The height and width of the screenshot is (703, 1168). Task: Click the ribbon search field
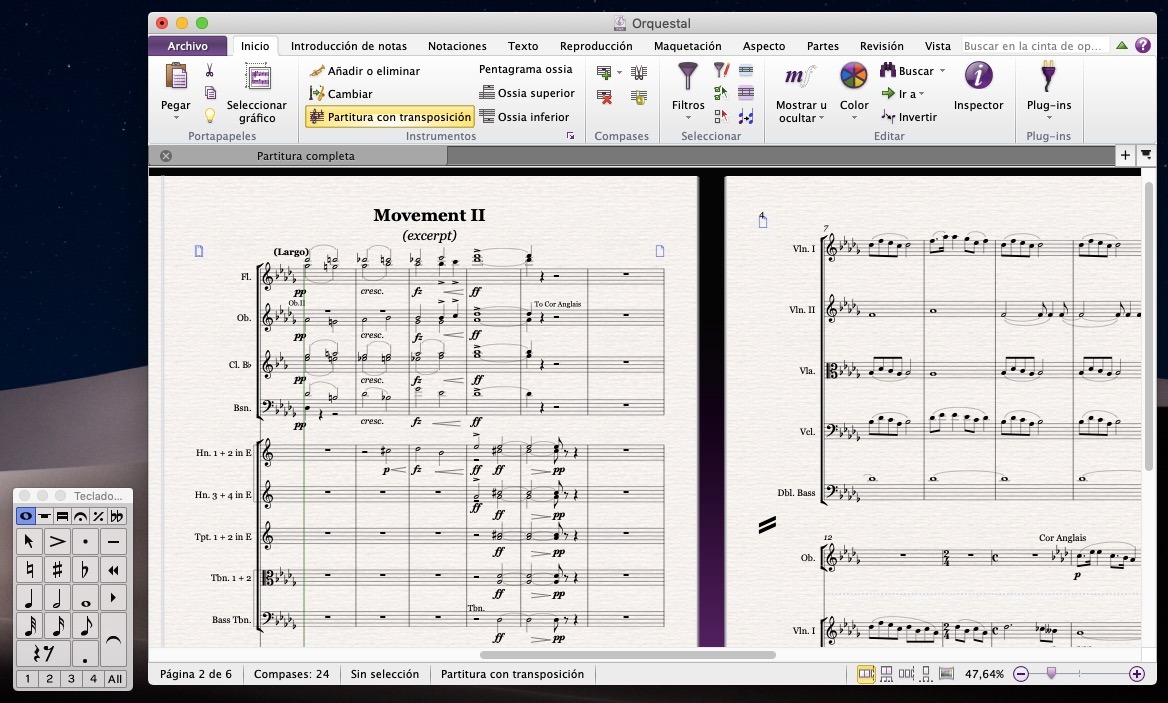coord(1035,46)
